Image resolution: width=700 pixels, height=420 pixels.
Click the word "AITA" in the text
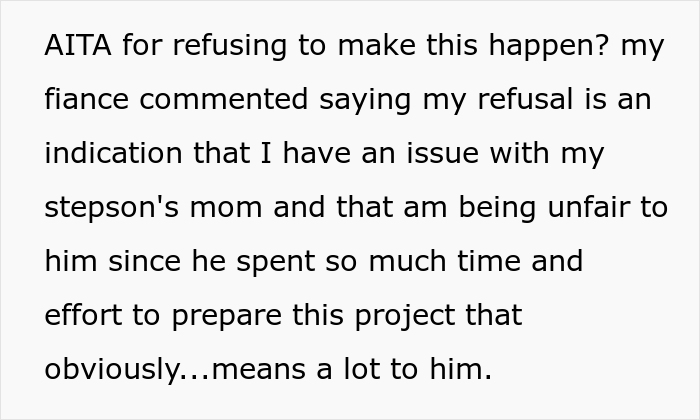pos(78,45)
